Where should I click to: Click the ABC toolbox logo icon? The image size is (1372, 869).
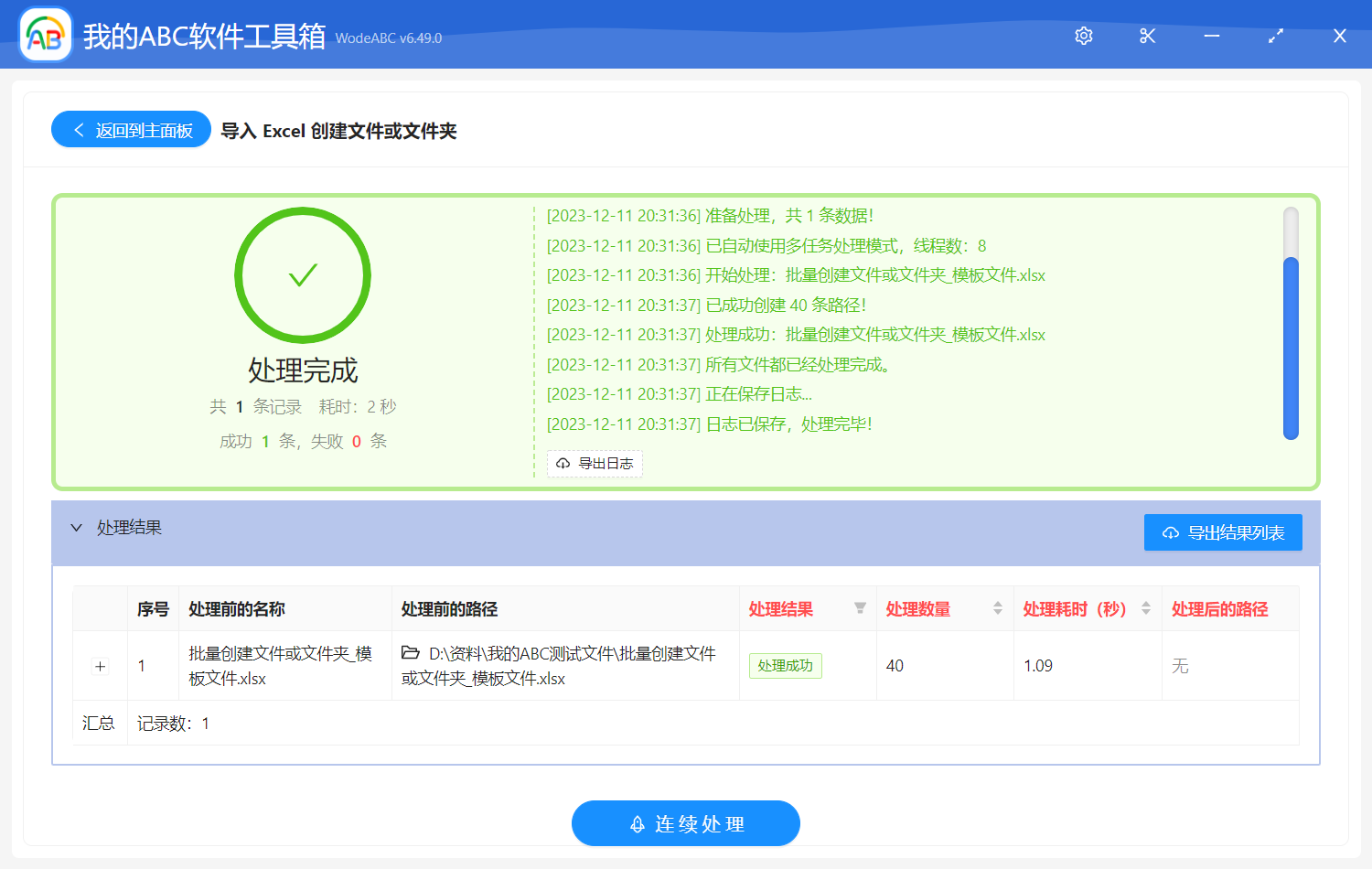tap(45, 35)
